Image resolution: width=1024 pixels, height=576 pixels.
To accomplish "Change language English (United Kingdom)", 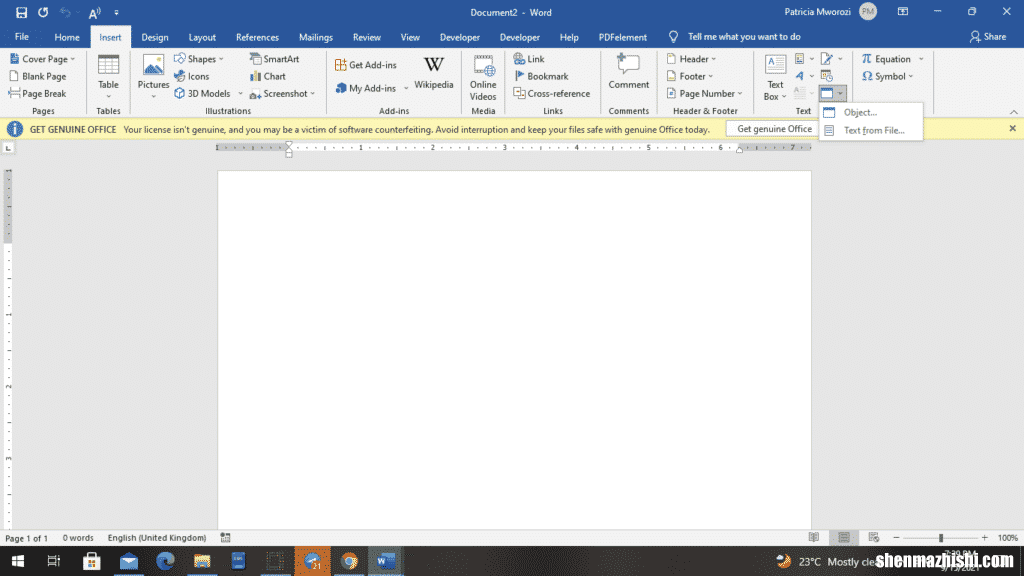I will 157,538.
